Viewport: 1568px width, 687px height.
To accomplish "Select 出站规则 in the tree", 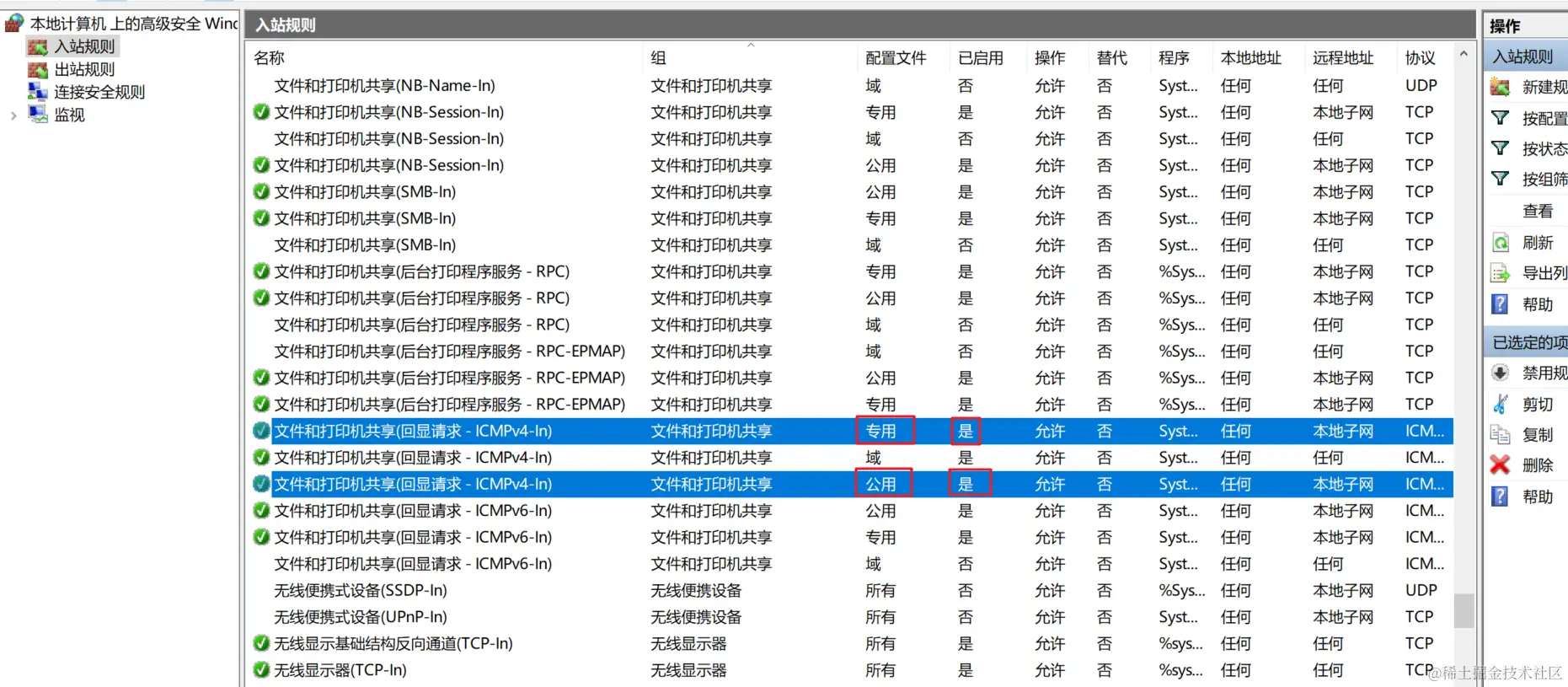I will [x=84, y=69].
